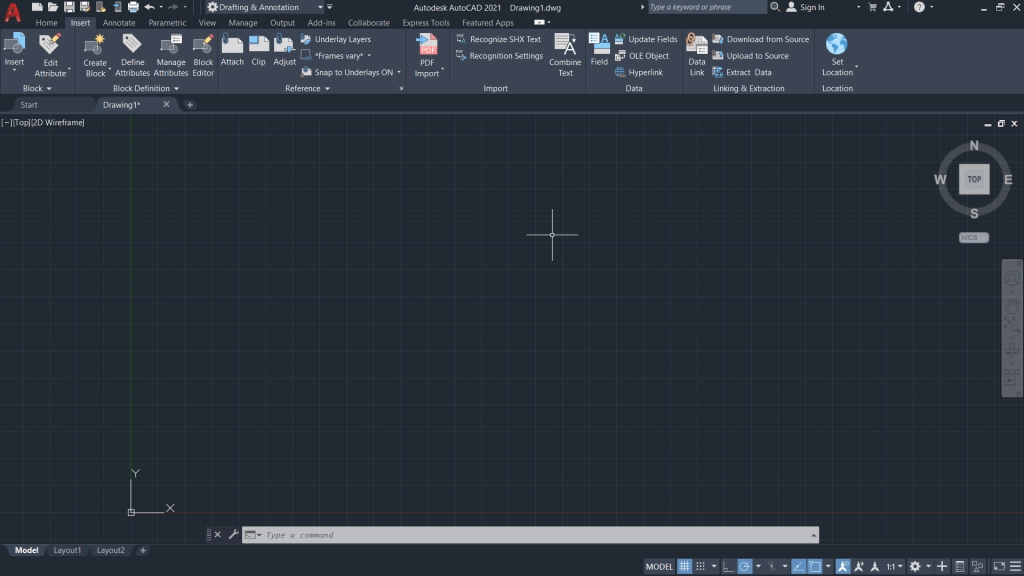Toggle grid display in the status bar
Image resolution: width=1024 pixels, height=576 pixels.
click(x=686, y=565)
